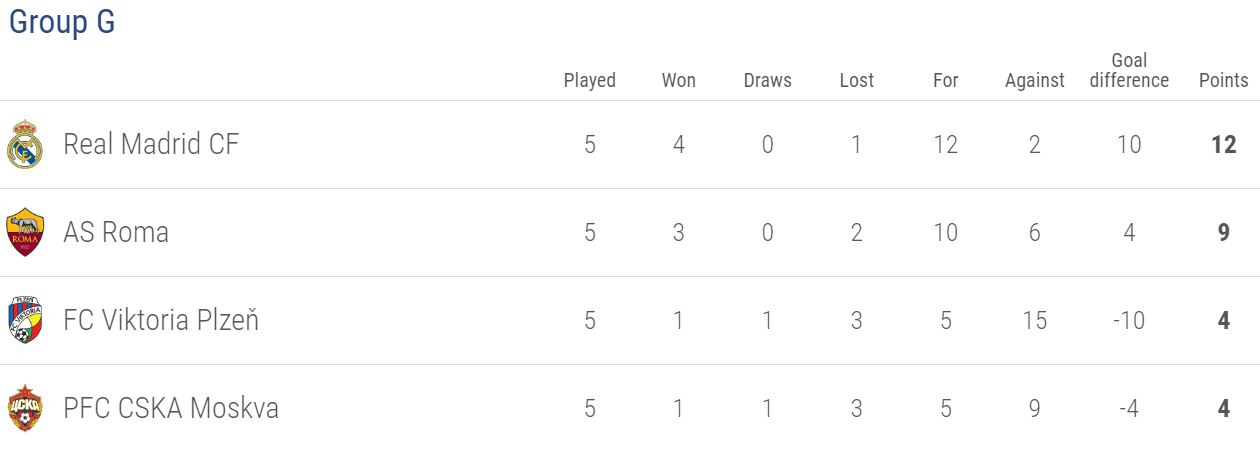Image resolution: width=1260 pixels, height=452 pixels.
Task: Sort table by Played column header
Action: (x=590, y=80)
